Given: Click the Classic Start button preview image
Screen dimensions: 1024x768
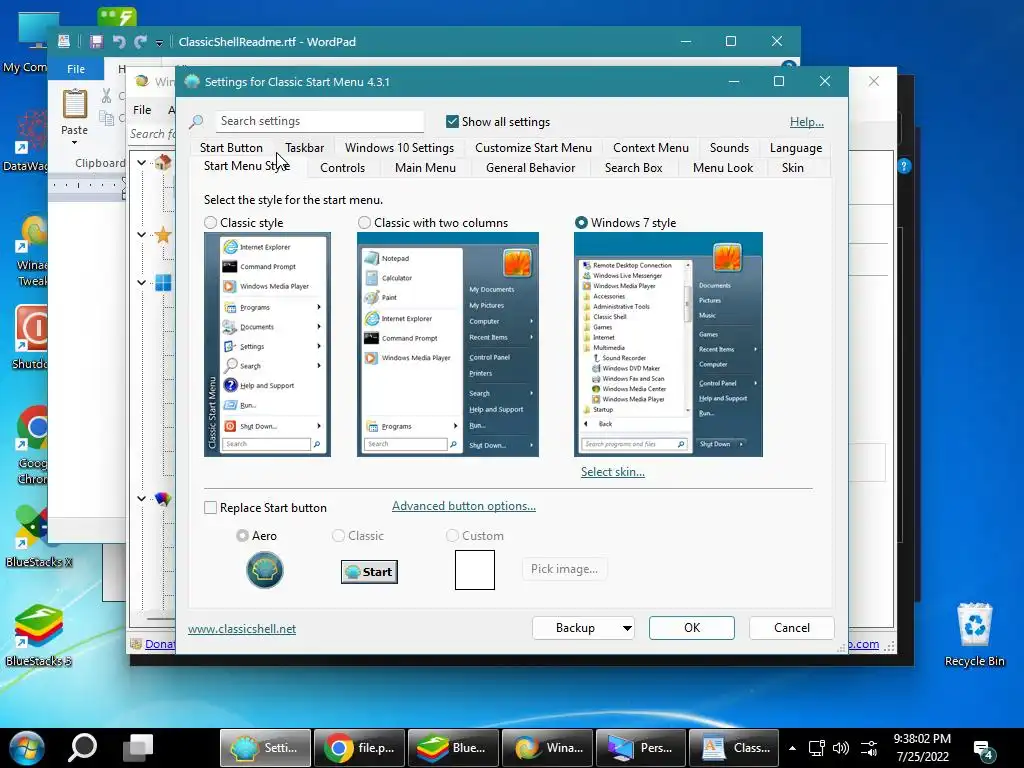Looking at the screenshot, I should [369, 571].
